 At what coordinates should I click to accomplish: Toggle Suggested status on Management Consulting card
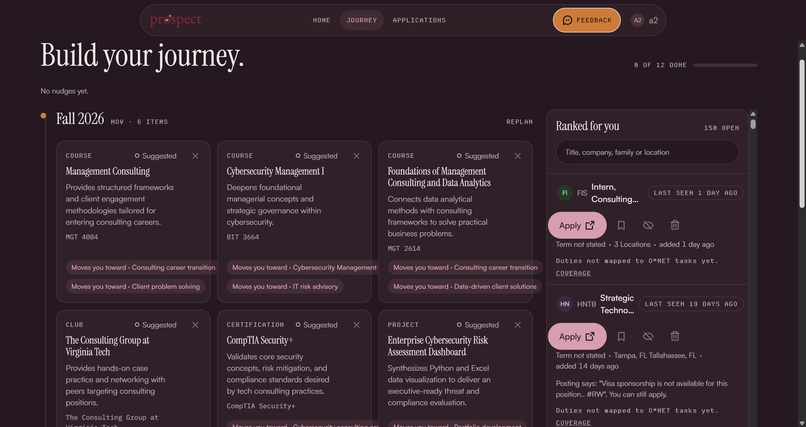click(x=155, y=156)
